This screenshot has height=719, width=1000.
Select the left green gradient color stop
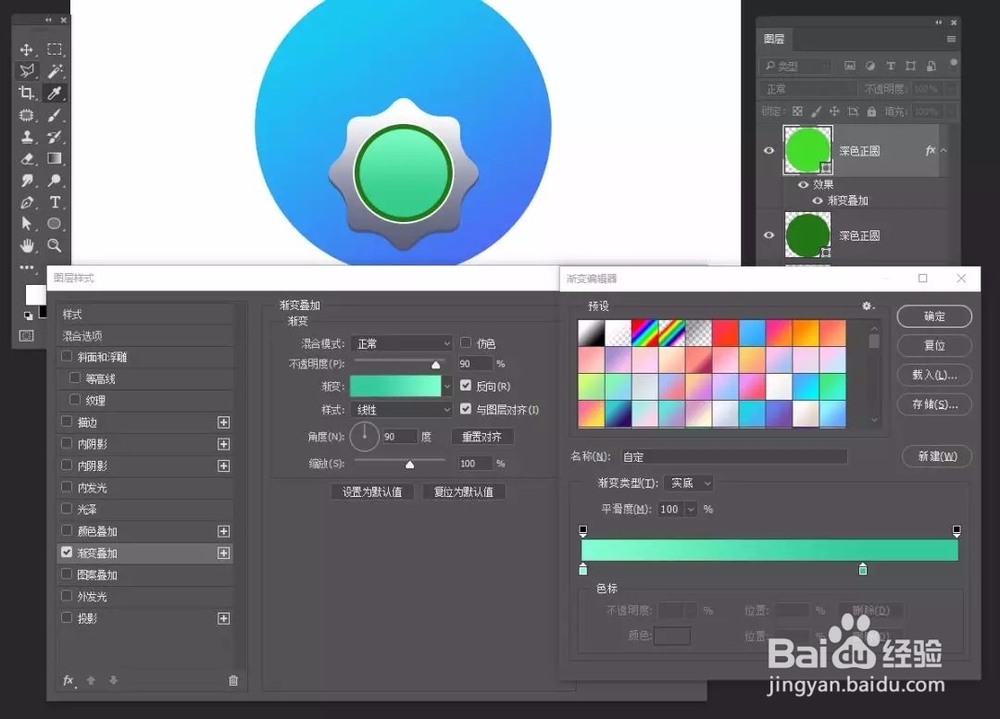click(x=583, y=569)
